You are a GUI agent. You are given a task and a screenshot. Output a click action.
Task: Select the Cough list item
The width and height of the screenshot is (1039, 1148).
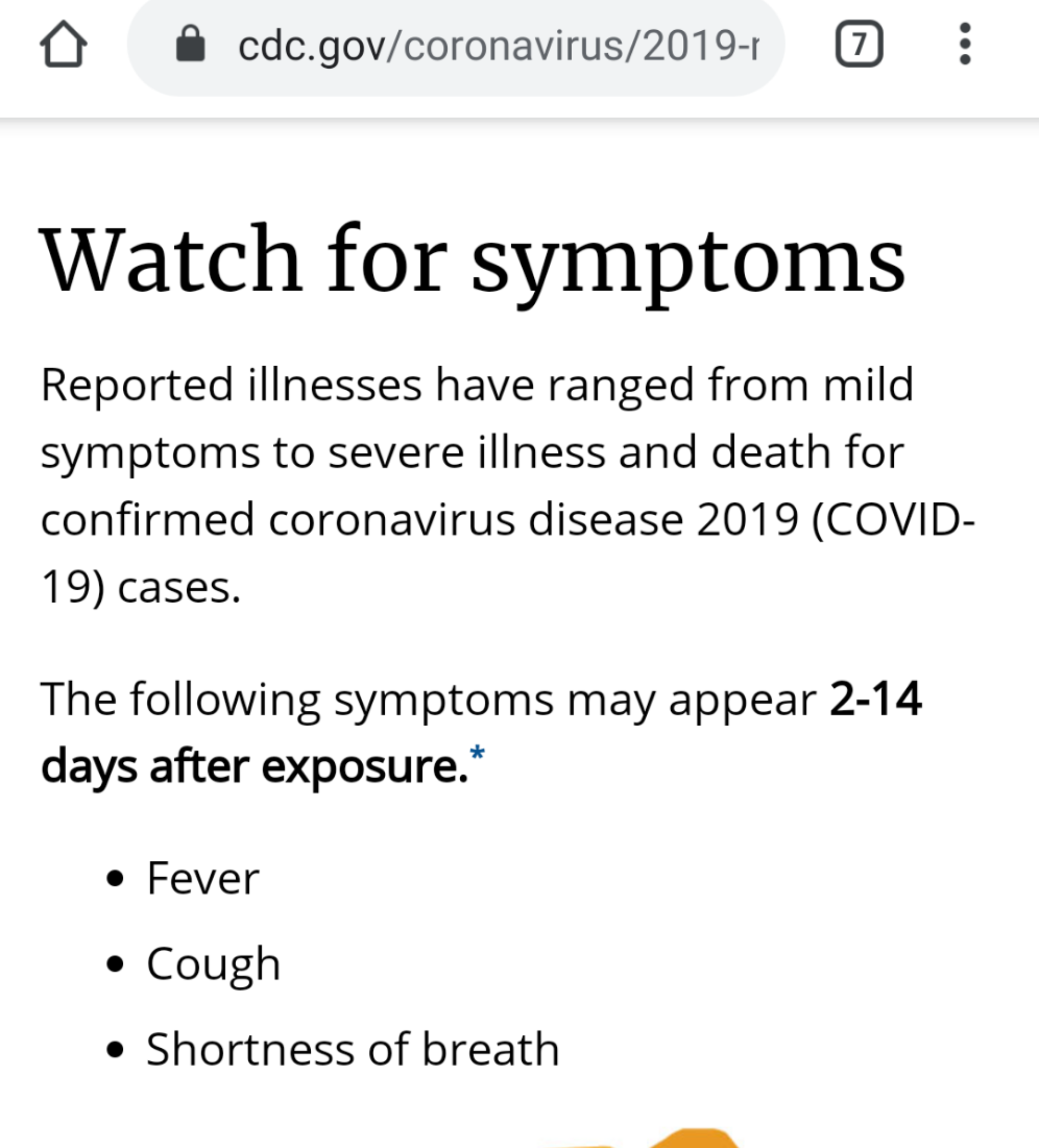pyautogui.click(x=213, y=964)
